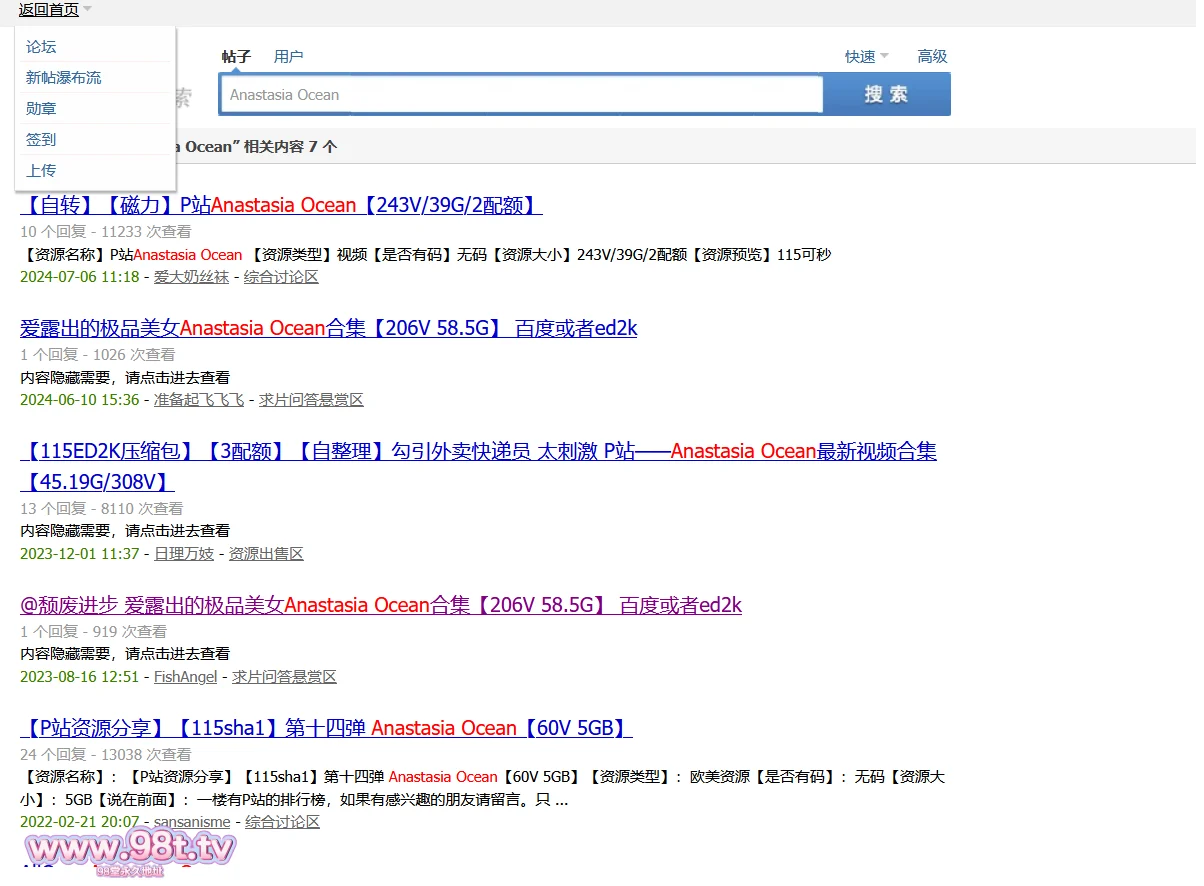Click the text 24 个回复 - 13038 次查看
1204x886 pixels.
[105, 755]
